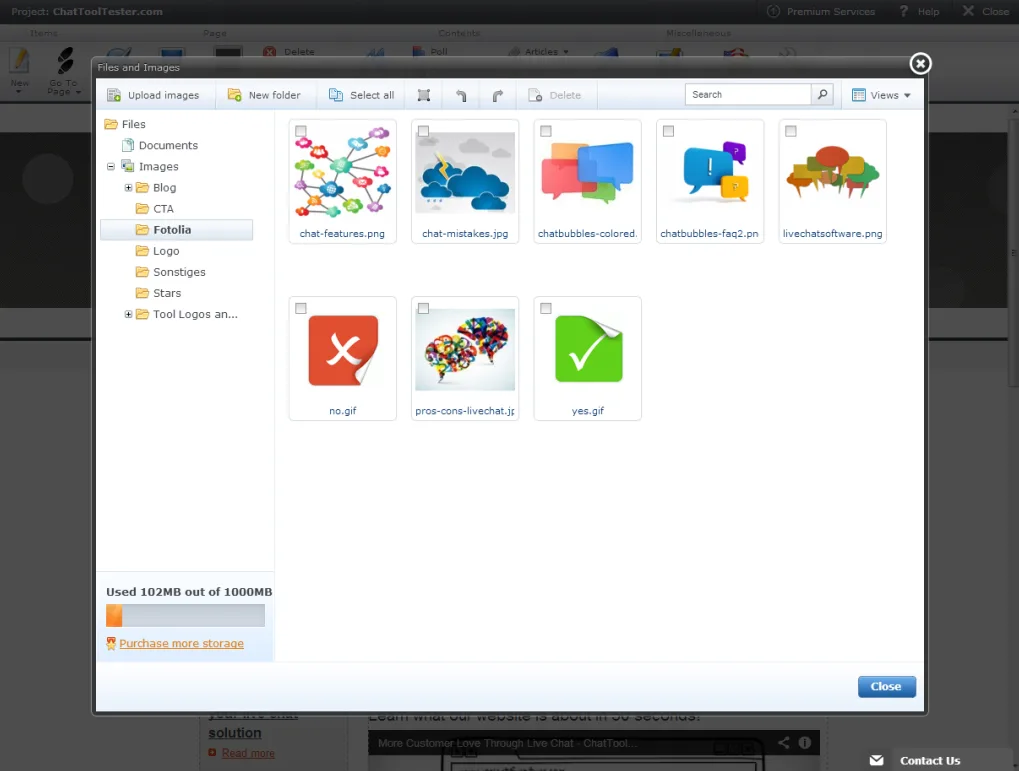This screenshot has height=771, width=1019.
Task: Click the Upload images button
Action: (153, 95)
